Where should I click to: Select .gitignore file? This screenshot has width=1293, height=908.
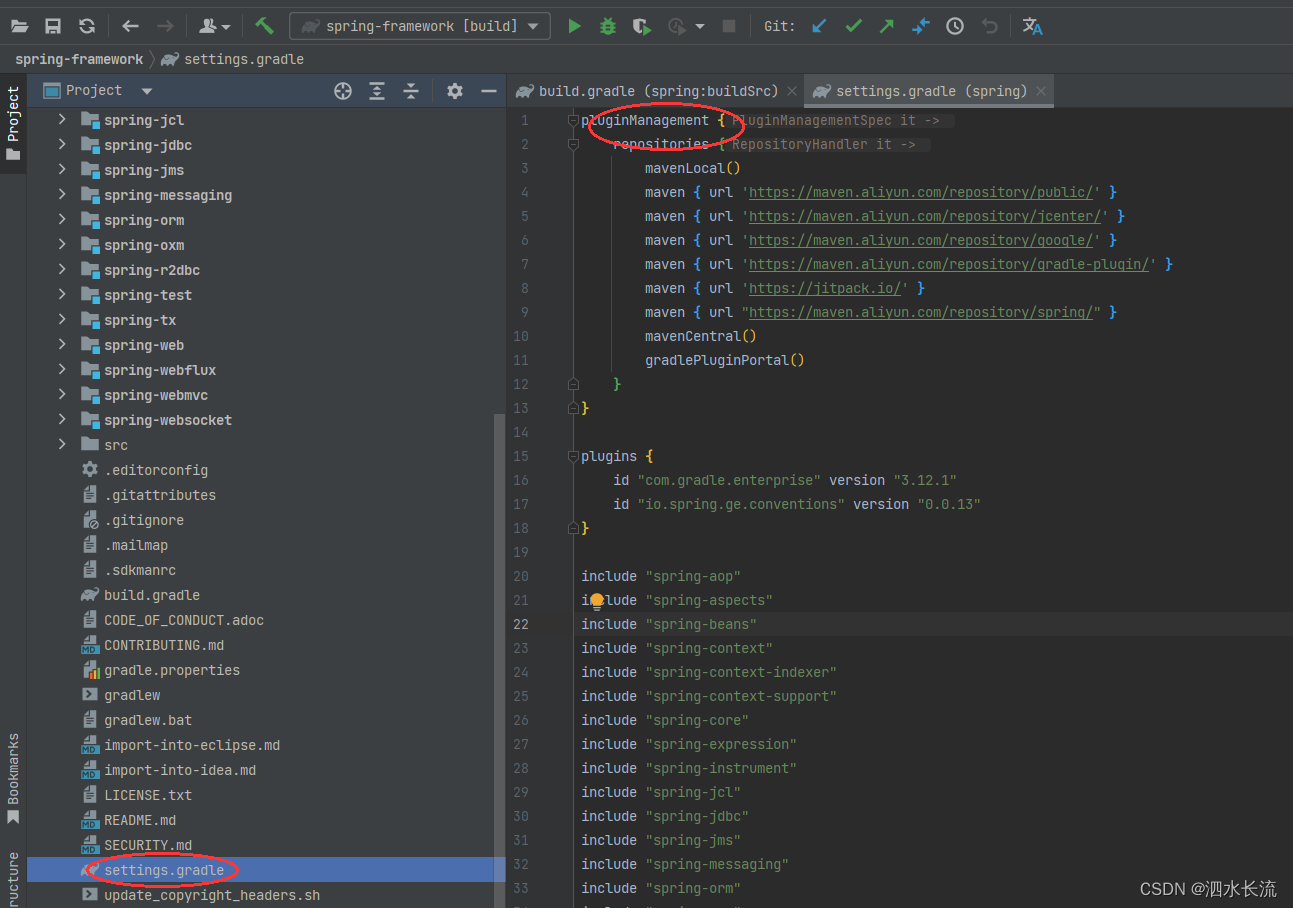tap(144, 520)
